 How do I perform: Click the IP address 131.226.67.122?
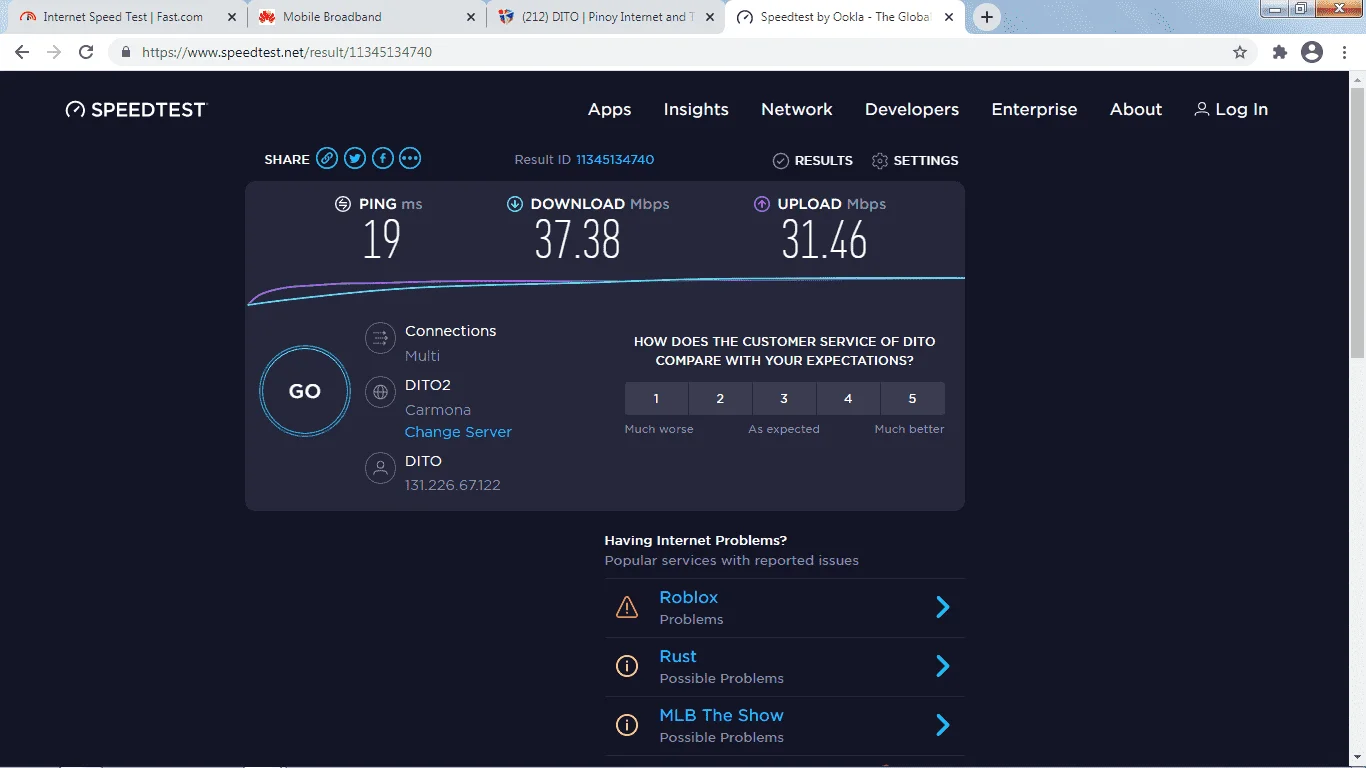click(x=452, y=485)
